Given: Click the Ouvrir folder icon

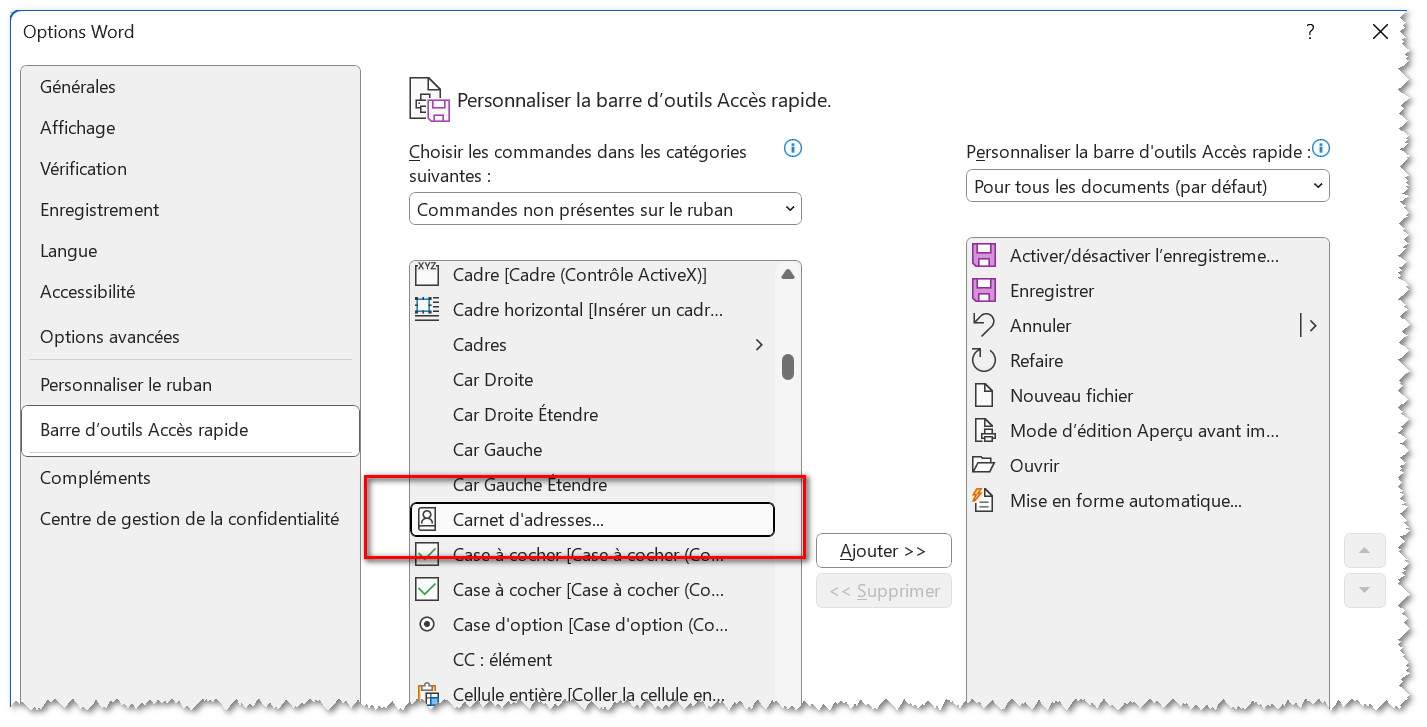Looking at the screenshot, I should (x=984, y=466).
